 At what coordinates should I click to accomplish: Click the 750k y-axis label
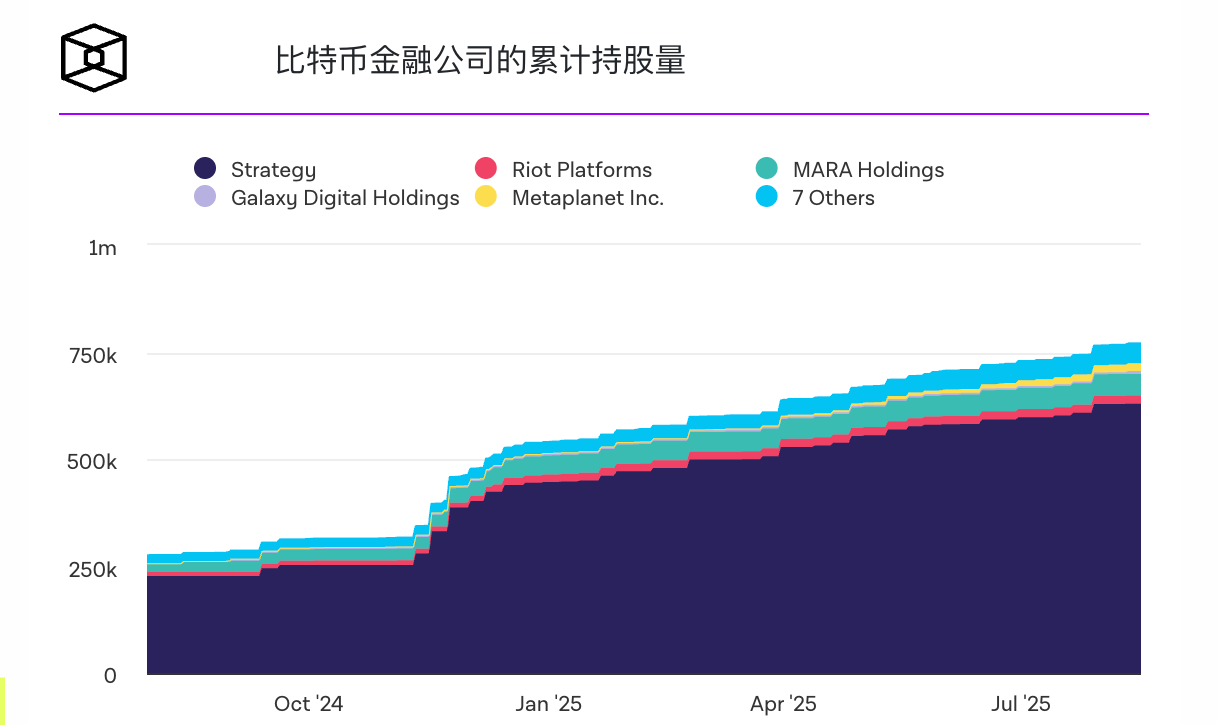point(92,355)
